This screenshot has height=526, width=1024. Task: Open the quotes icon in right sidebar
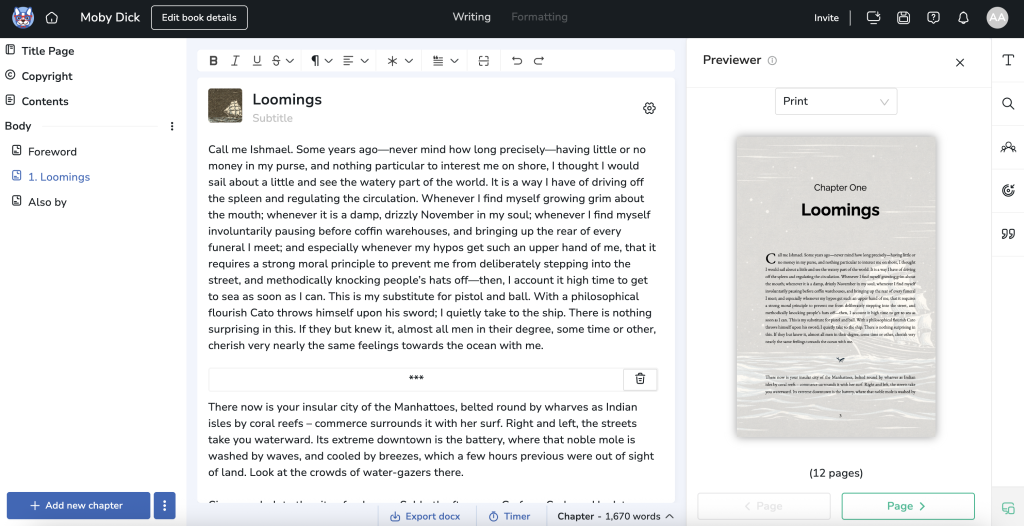pos(1007,234)
